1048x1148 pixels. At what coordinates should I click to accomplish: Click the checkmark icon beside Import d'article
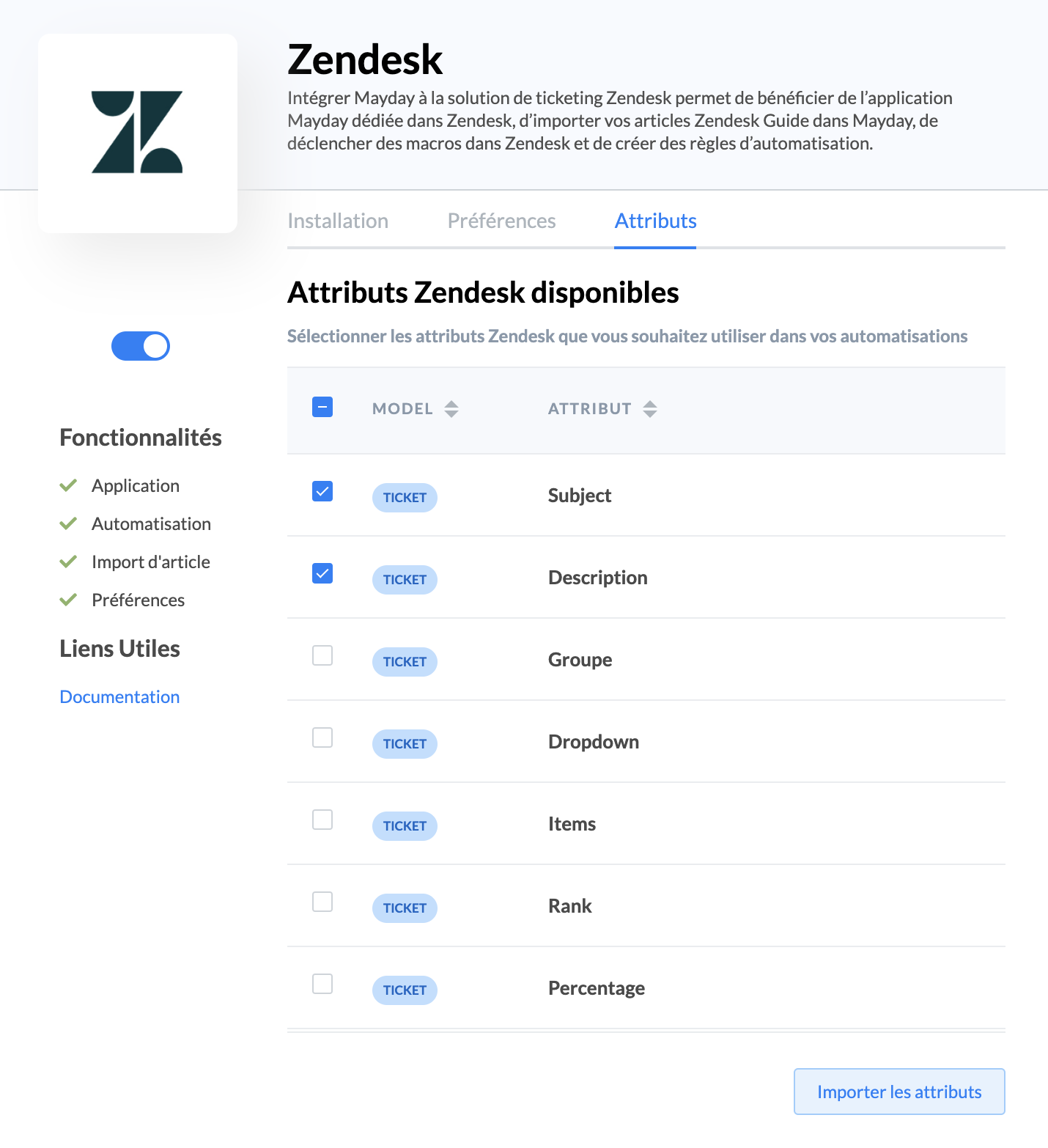[x=68, y=562]
